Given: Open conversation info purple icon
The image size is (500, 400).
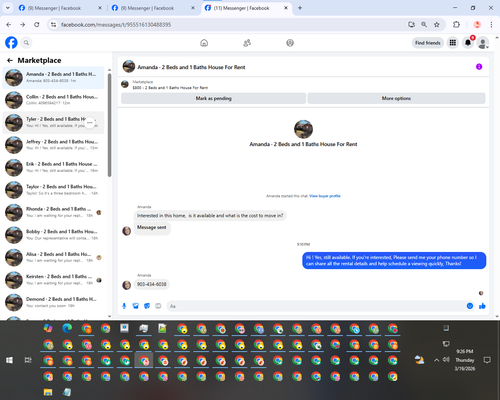Looking at the screenshot, I should point(479,67).
